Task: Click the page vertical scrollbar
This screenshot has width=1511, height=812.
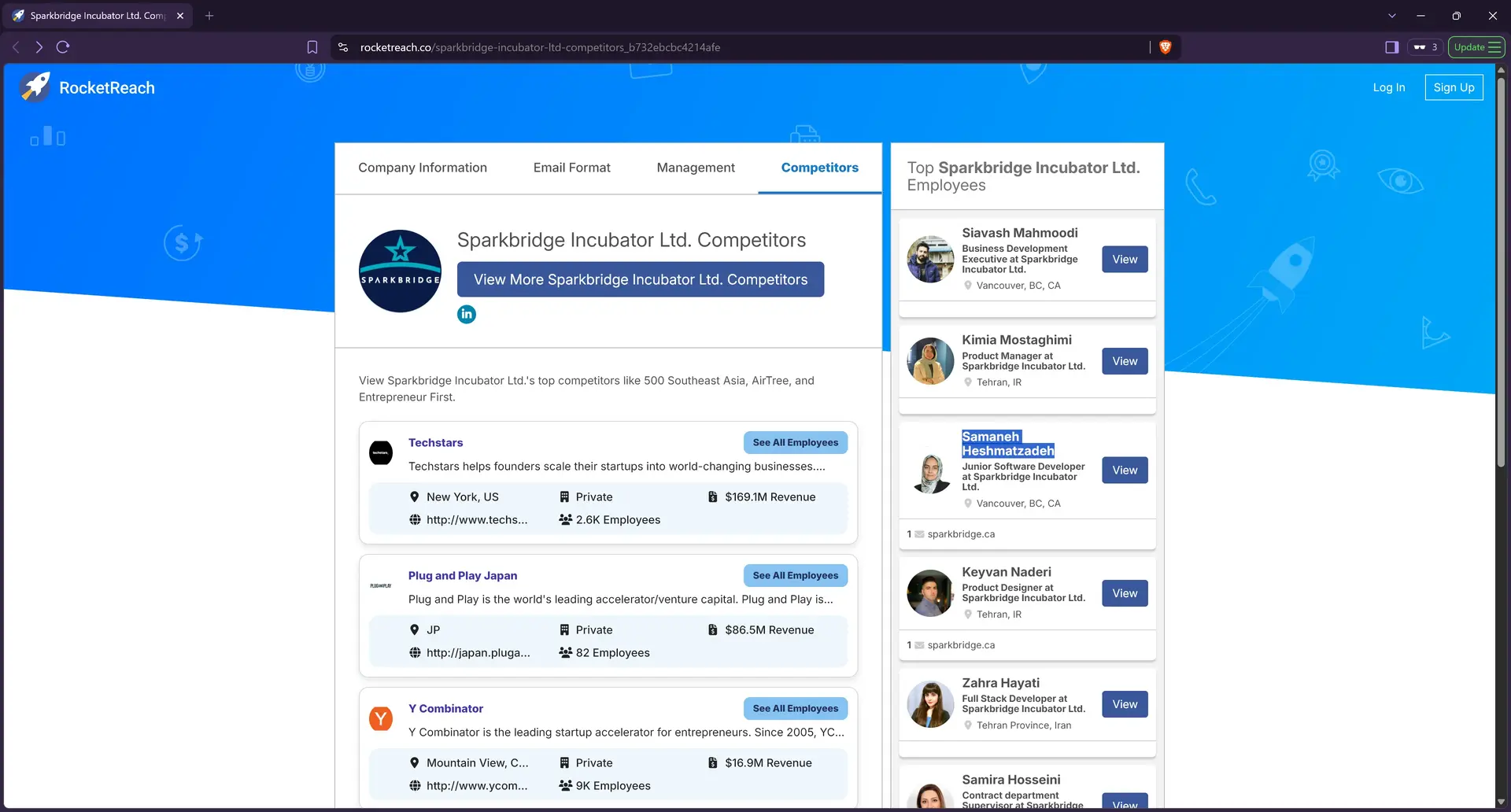Action: click(1501, 271)
